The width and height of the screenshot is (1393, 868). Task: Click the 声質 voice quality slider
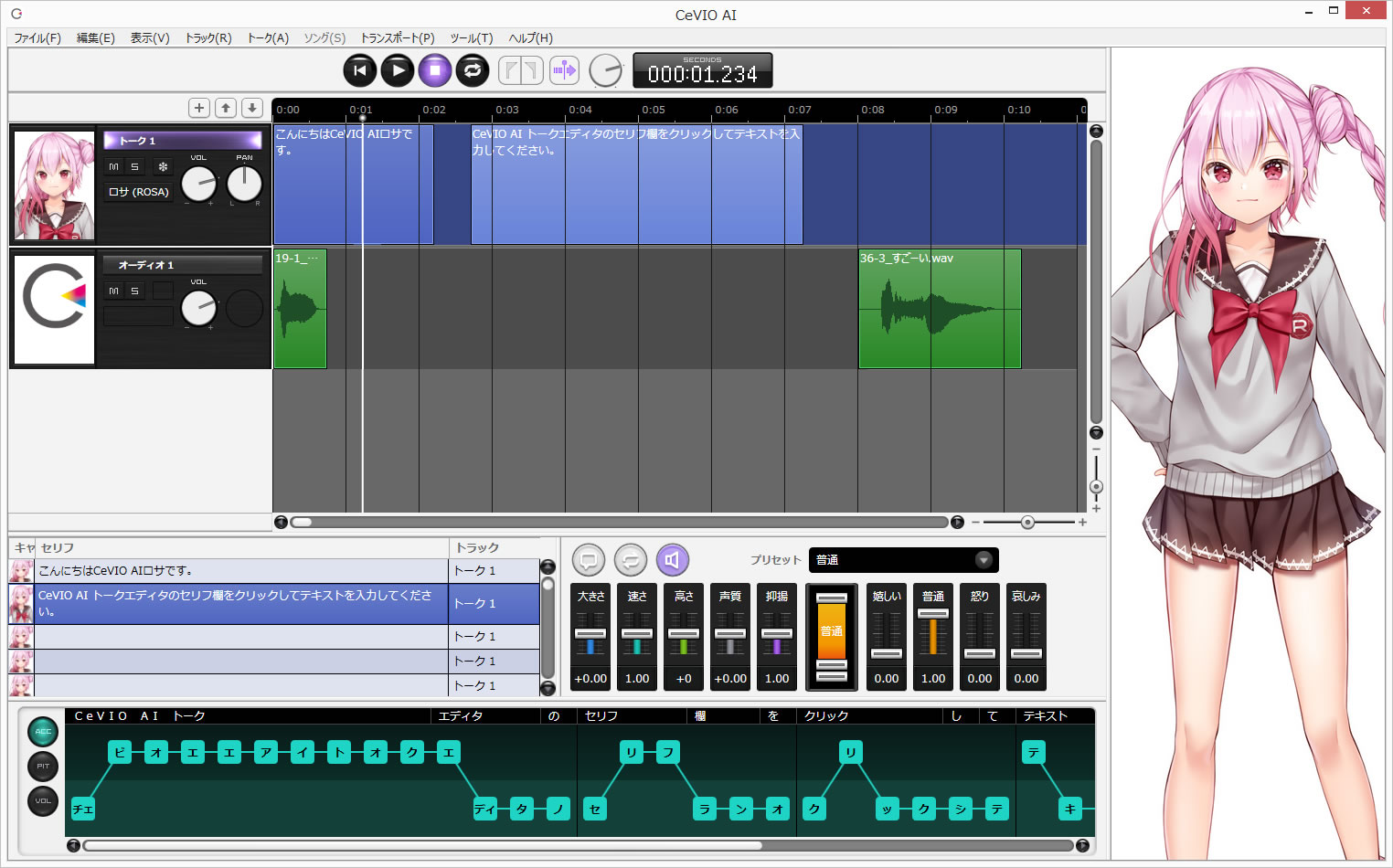coord(730,636)
